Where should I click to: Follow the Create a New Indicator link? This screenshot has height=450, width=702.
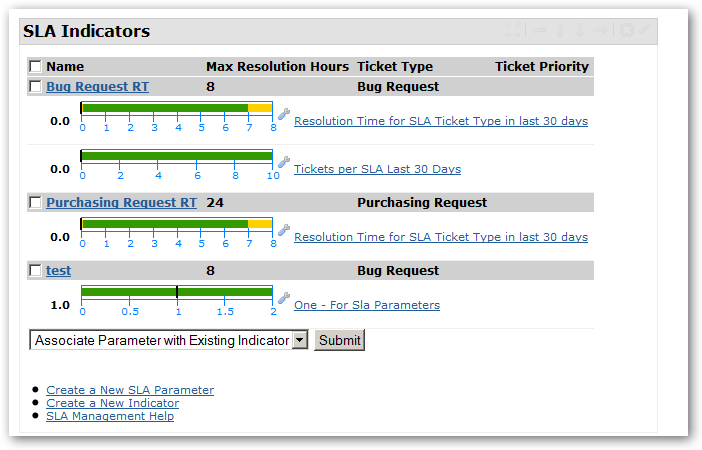click(x=113, y=403)
